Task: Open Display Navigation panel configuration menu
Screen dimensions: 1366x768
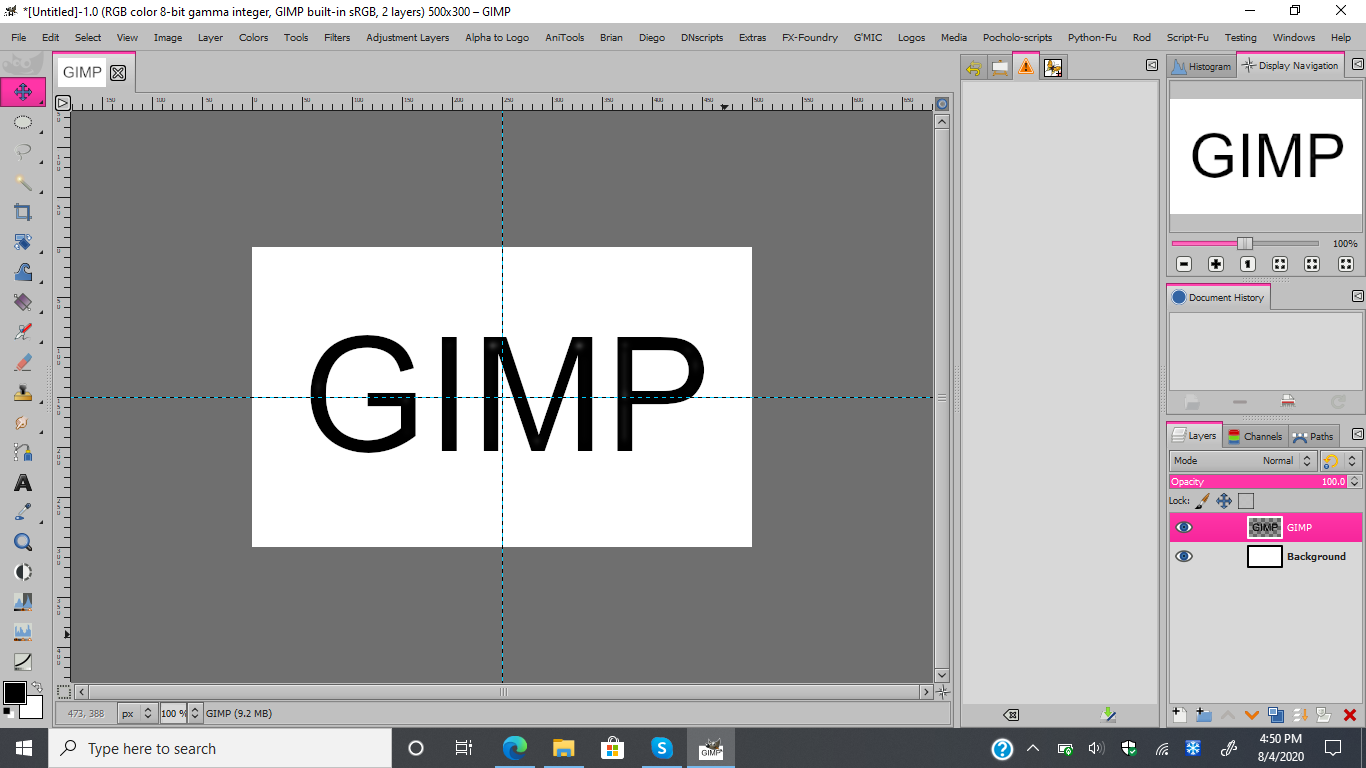Action: click(x=1357, y=65)
